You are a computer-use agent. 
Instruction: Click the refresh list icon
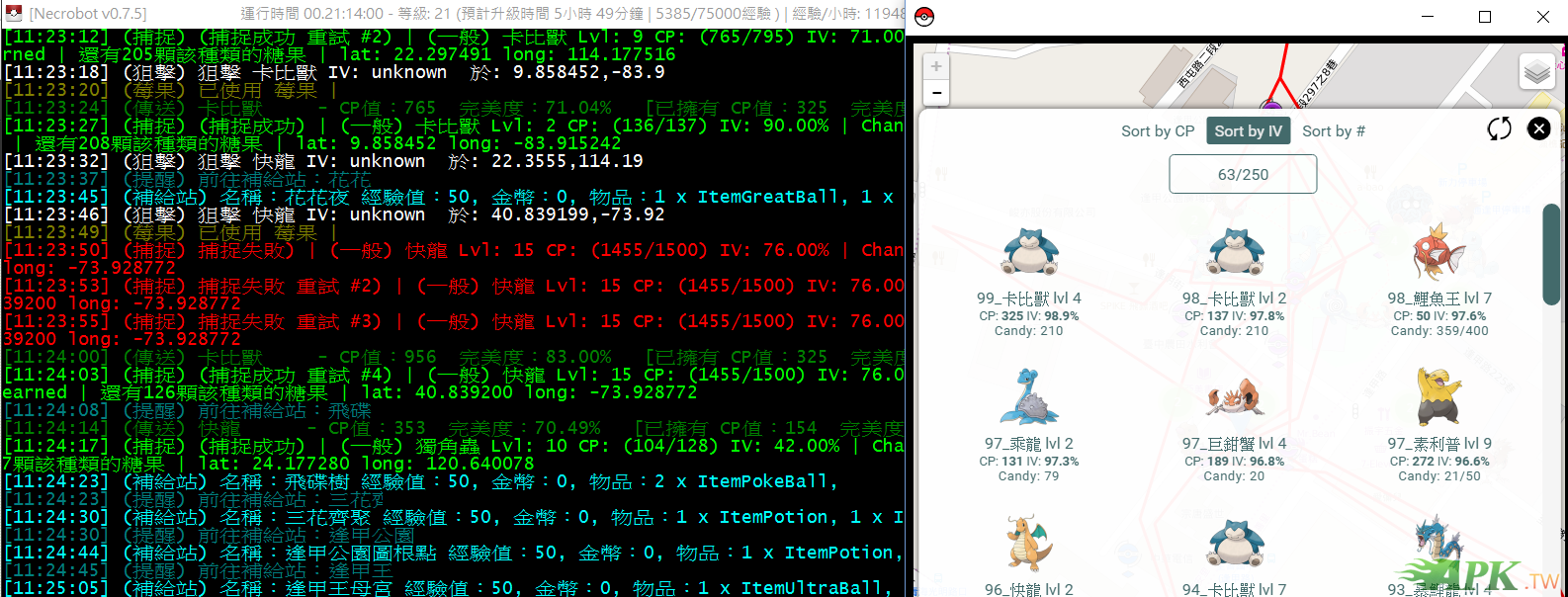(1499, 128)
